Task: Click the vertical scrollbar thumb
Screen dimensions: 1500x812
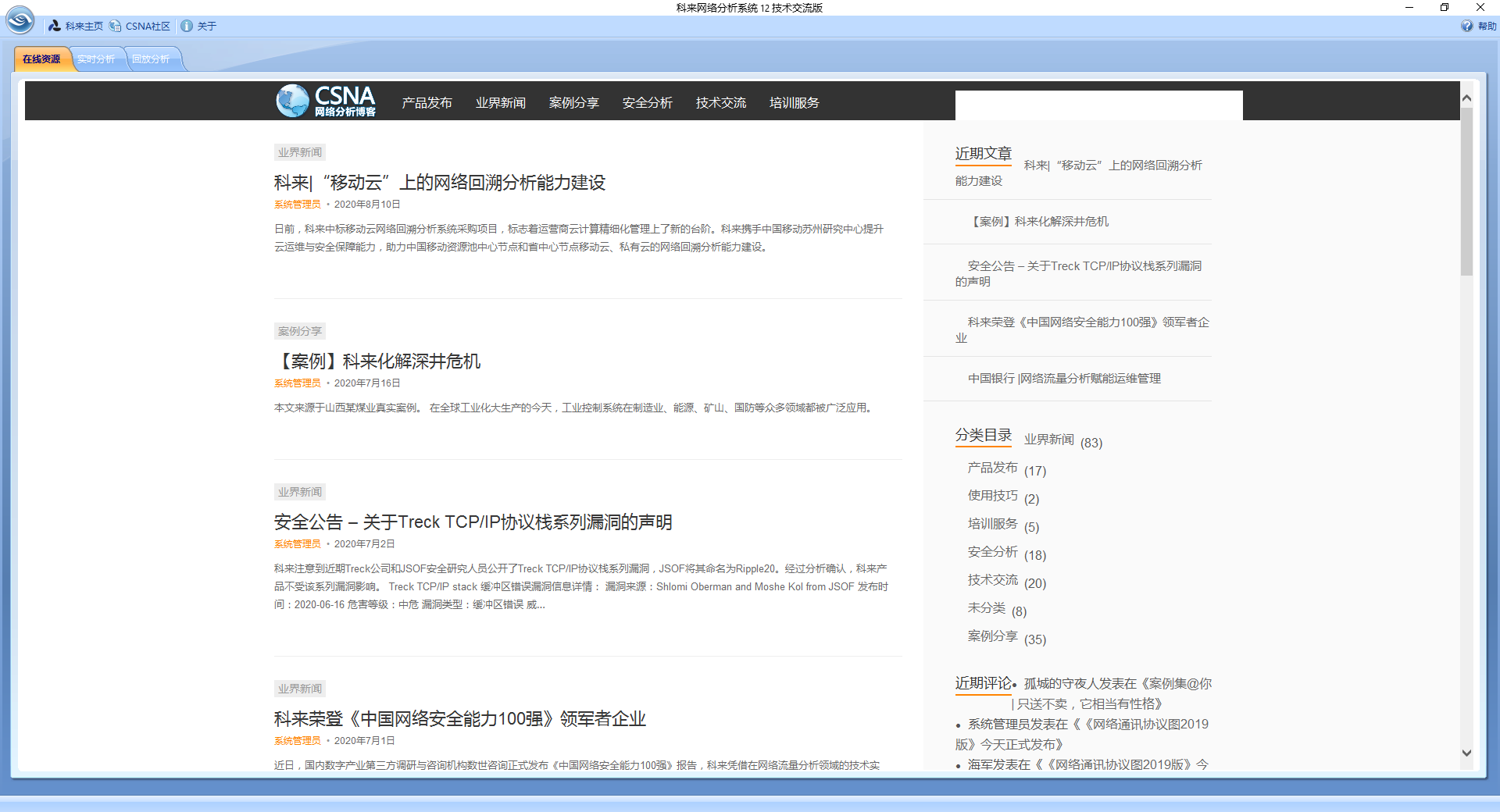Action: (1466, 191)
